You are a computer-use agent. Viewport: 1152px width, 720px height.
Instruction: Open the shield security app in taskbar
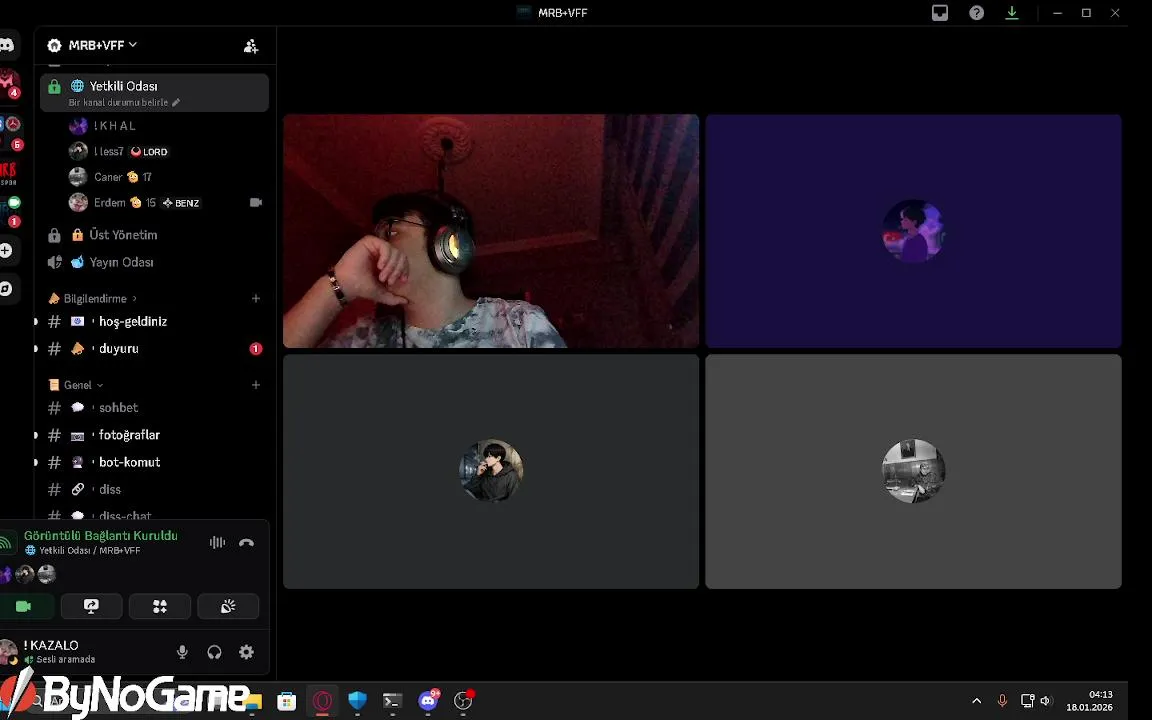tap(357, 701)
